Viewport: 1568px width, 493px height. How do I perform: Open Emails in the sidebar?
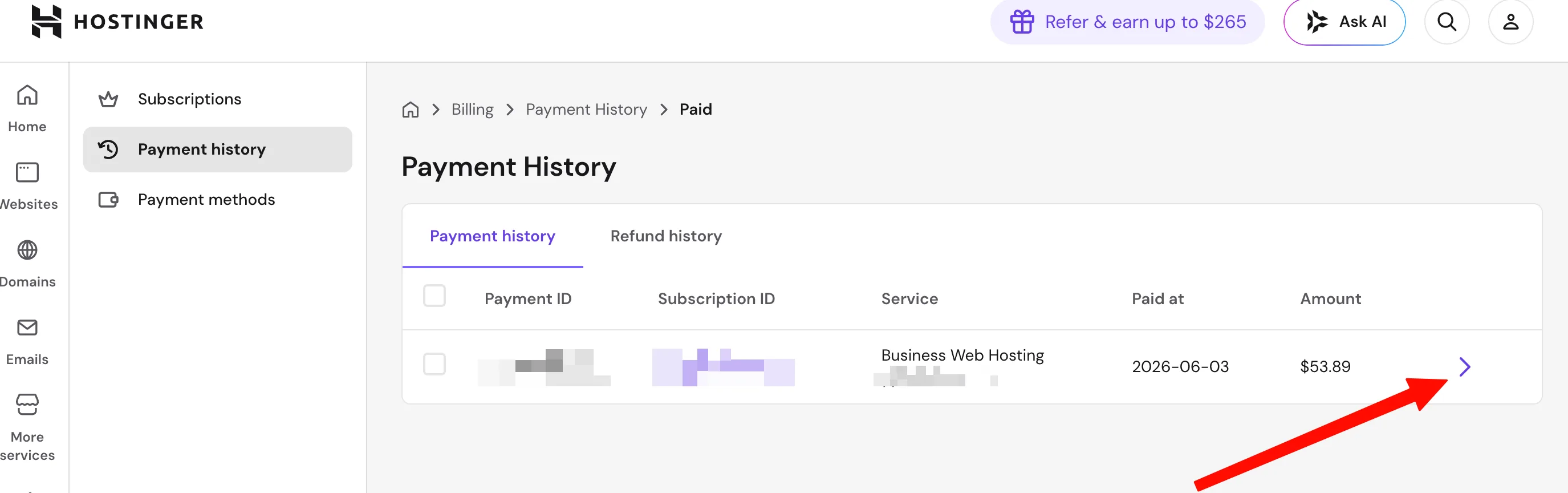[x=27, y=342]
